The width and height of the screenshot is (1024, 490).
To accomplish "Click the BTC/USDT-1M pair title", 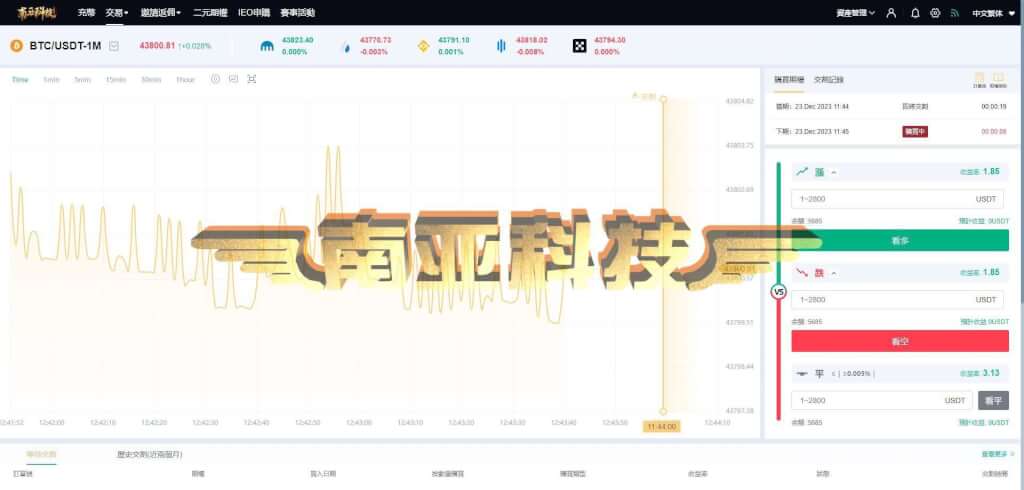I will click(65, 46).
